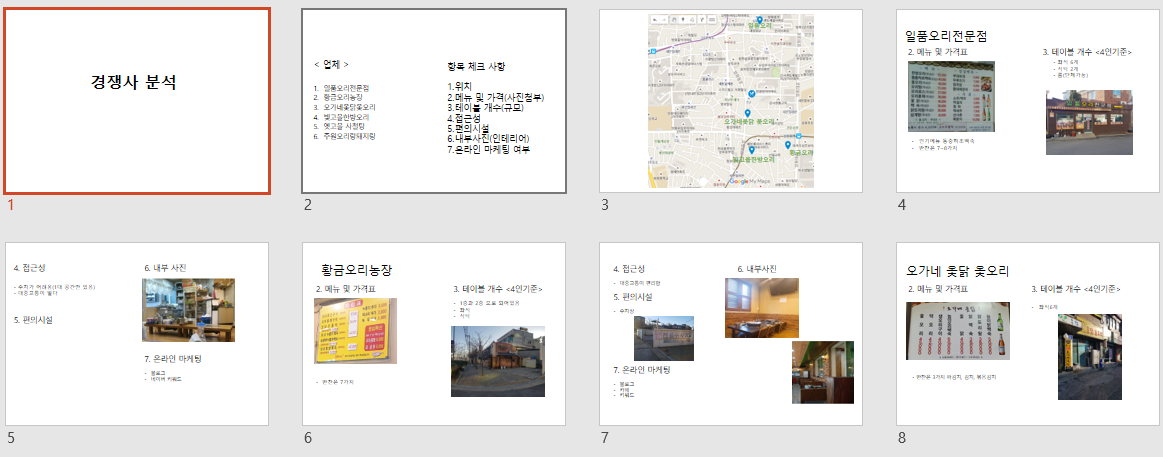Pick the '오가네 옻닭 옻오리' slide thumbnail
The height and width of the screenshot is (457, 1163).
tap(1027, 334)
